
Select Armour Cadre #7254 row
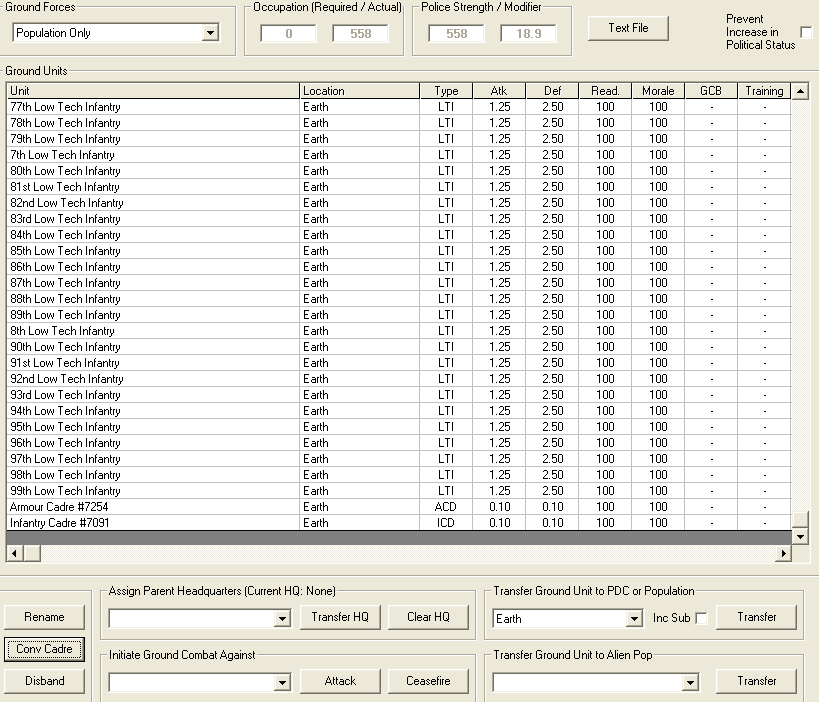pyautogui.click(x=399, y=507)
